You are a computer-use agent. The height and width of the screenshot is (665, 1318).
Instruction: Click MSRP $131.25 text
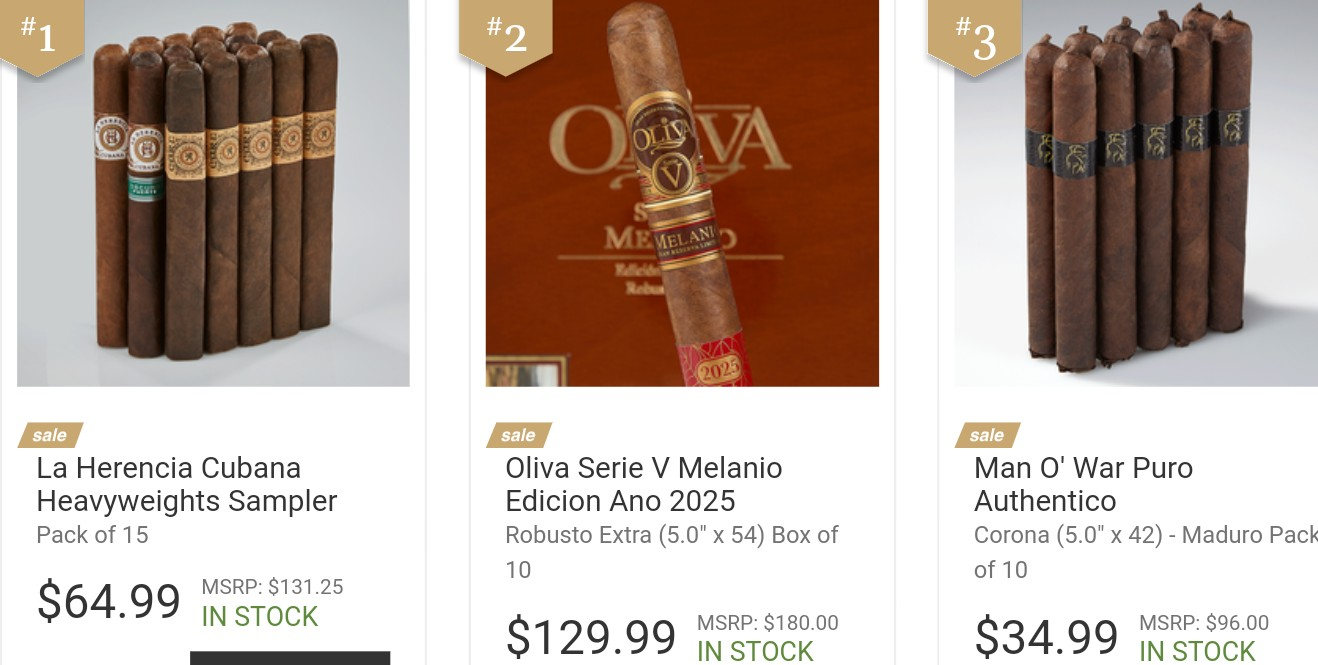coord(272,587)
